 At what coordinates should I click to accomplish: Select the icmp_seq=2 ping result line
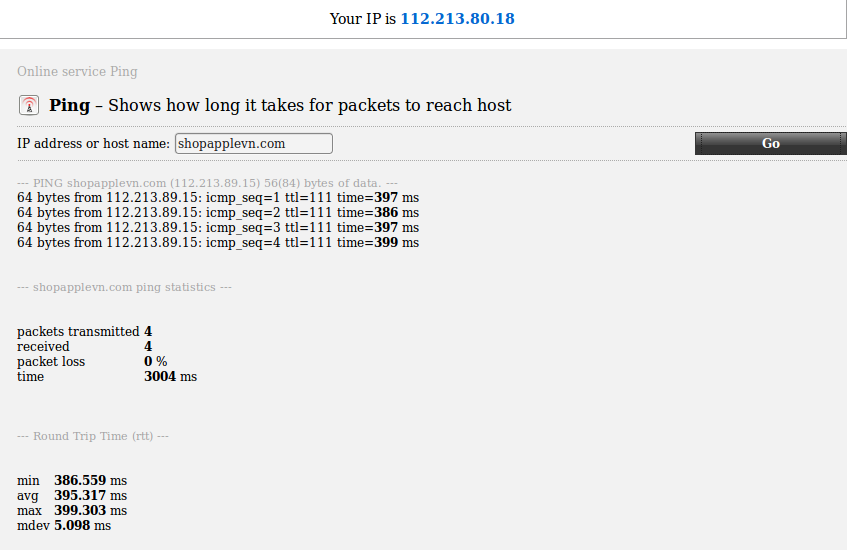tap(218, 212)
